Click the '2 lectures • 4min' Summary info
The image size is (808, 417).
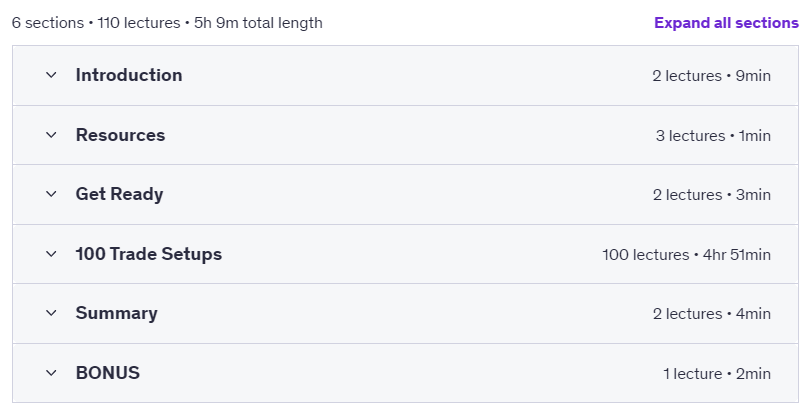coord(712,314)
